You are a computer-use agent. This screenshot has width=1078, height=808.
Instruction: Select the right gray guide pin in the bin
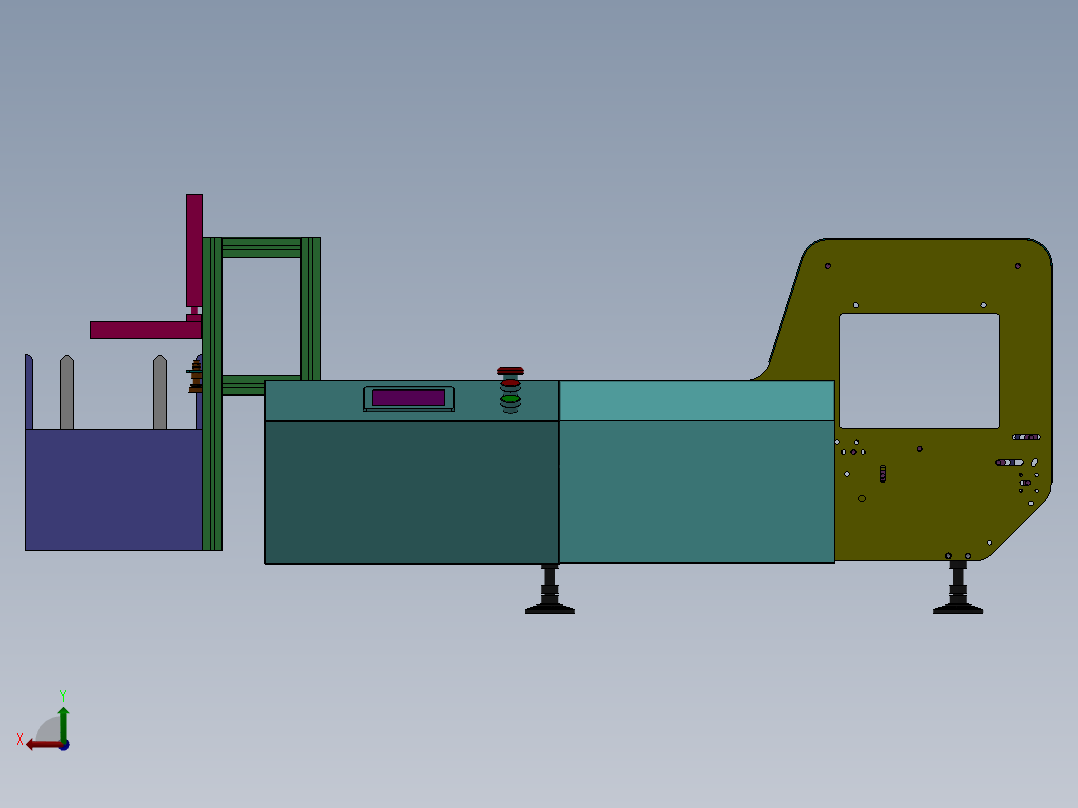pyautogui.click(x=160, y=393)
